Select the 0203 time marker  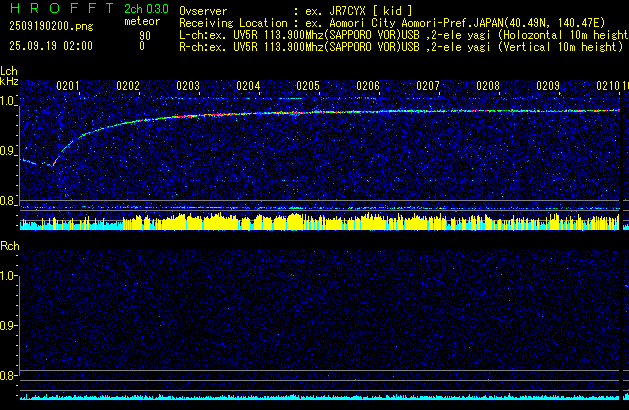point(188,86)
